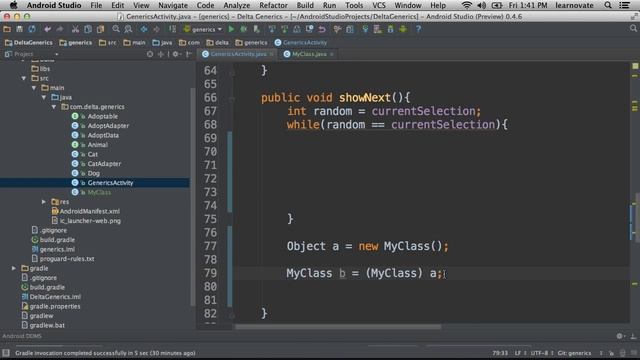This screenshot has height=360, width=640.
Task: Click the Android DDMS panel gear icon
Action: coord(620,336)
